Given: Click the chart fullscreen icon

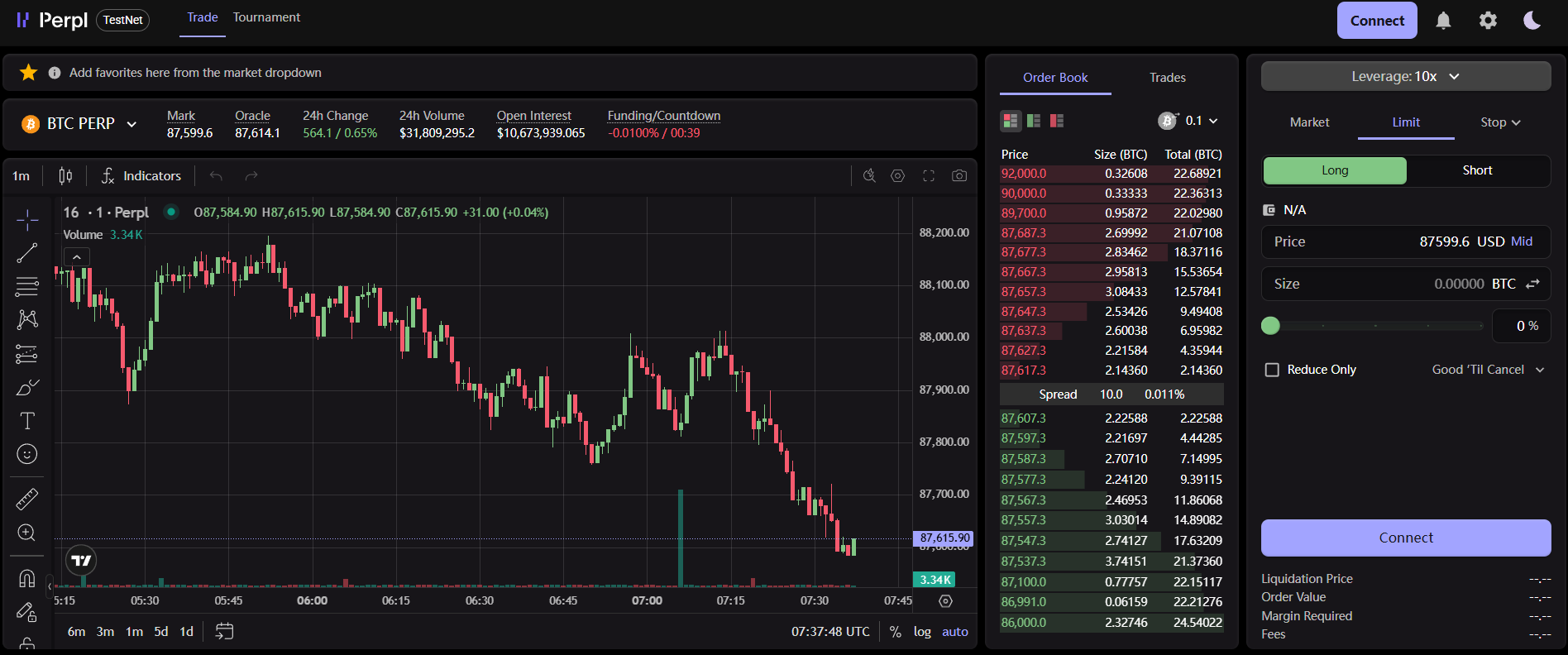Looking at the screenshot, I should (x=929, y=175).
